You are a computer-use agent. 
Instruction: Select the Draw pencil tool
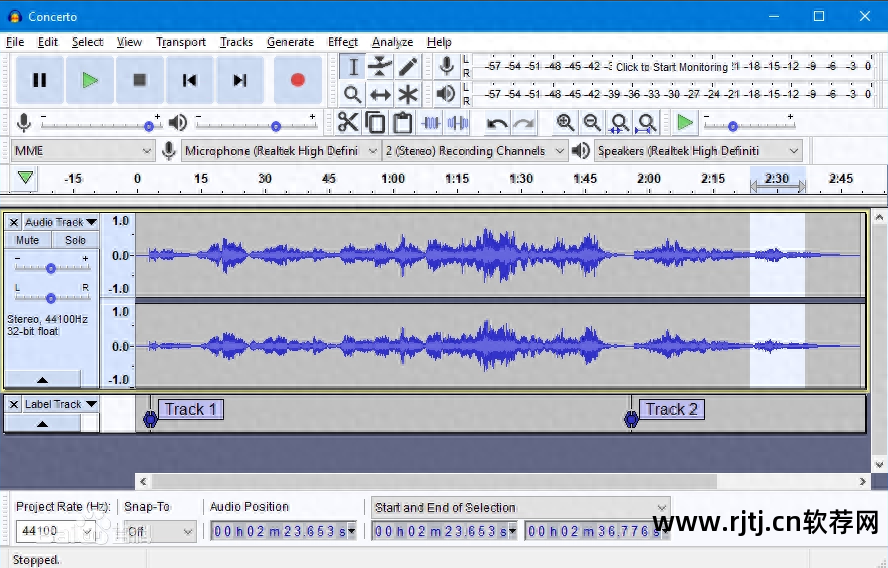pyautogui.click(x=408, y=67)
